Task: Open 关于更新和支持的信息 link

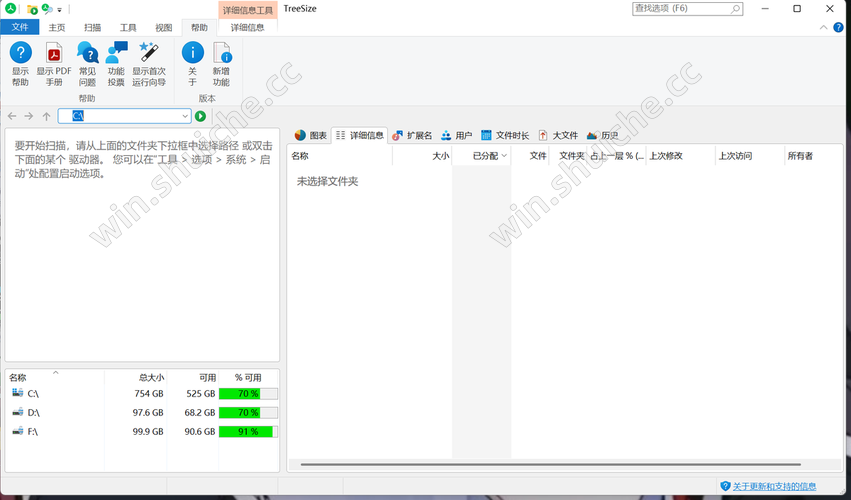Action: [774, 486]
